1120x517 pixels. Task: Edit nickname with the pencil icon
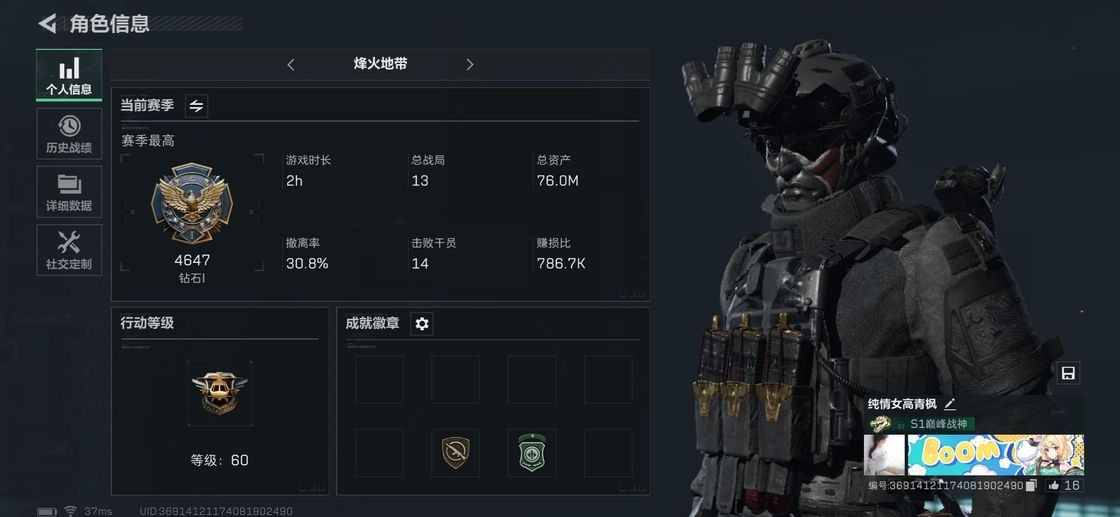coord(949,404)
